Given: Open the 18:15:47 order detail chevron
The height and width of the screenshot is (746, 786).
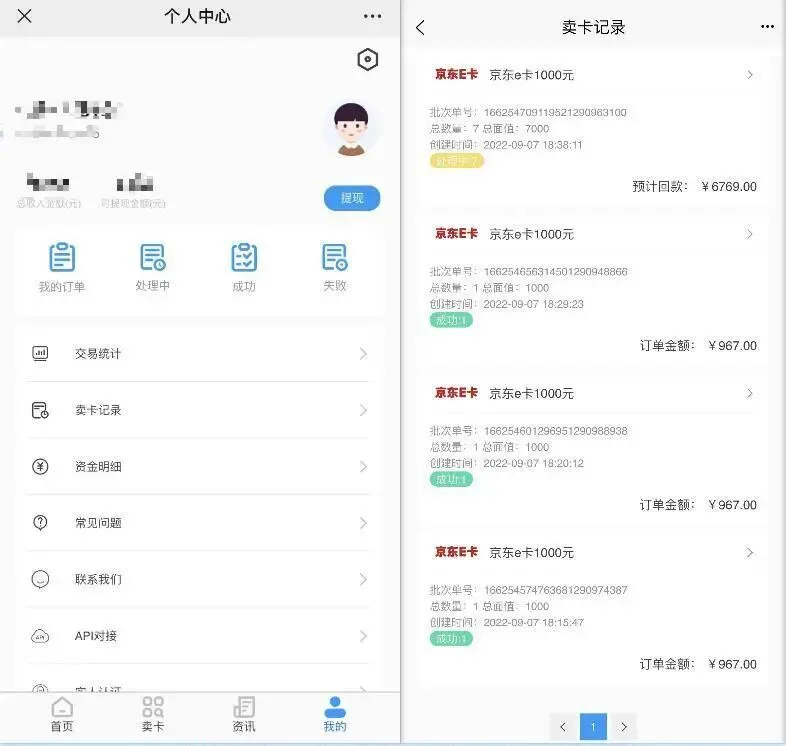Looking at the screenshot, I should coord(750,552).
